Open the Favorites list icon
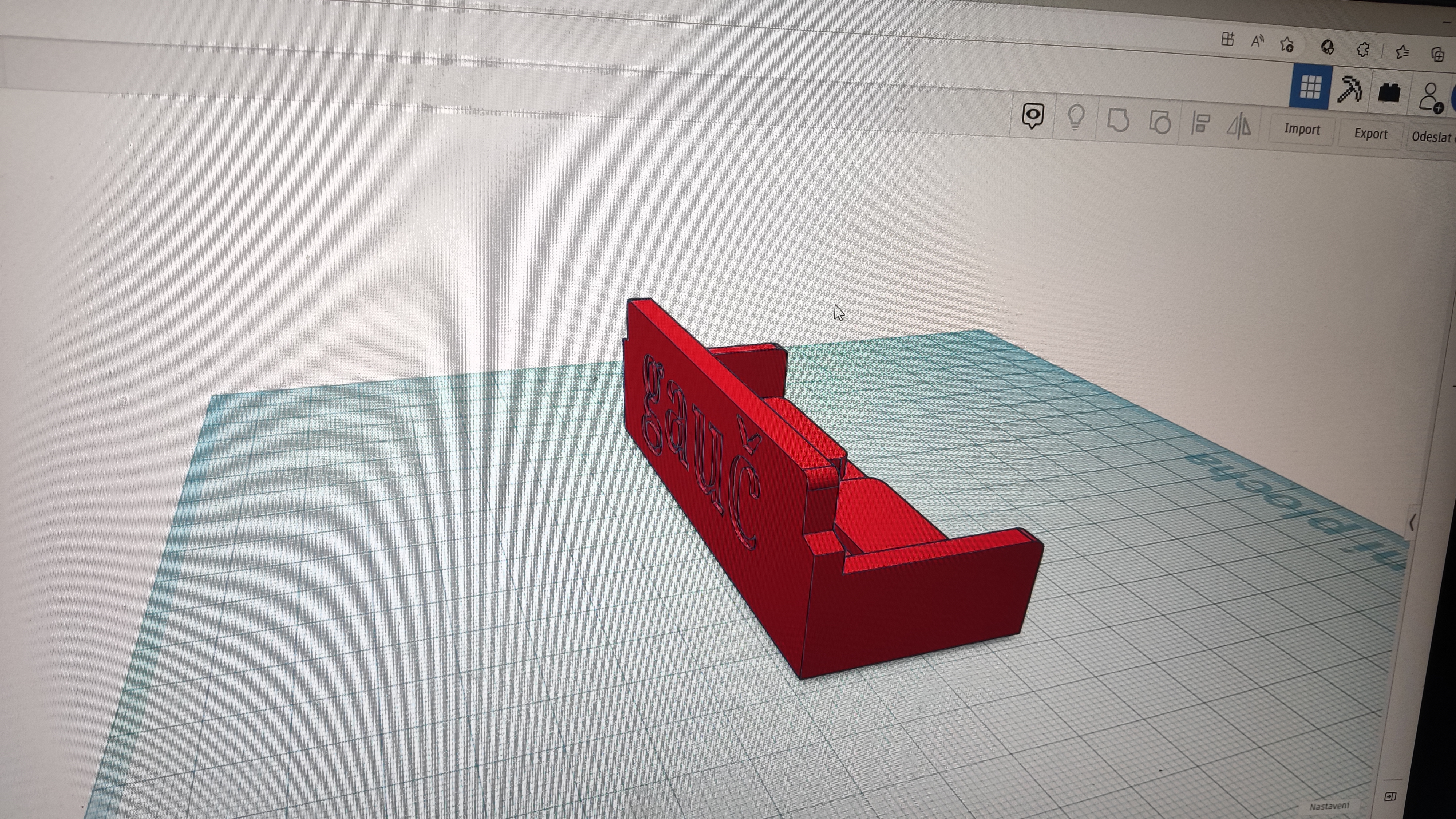 point(1402,52)
